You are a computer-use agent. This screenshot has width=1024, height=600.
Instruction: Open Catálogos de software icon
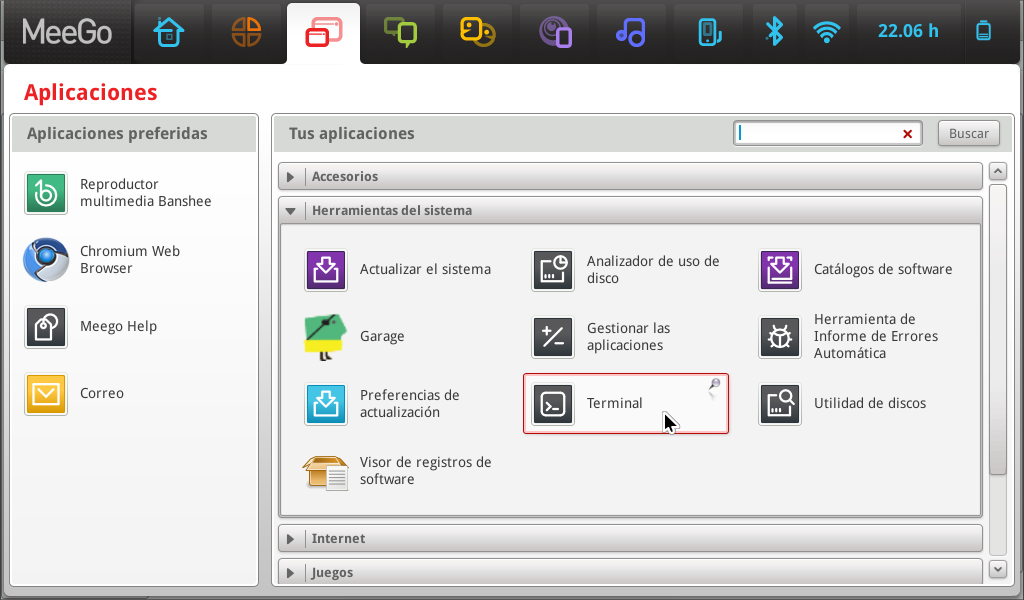coord(780,270)
